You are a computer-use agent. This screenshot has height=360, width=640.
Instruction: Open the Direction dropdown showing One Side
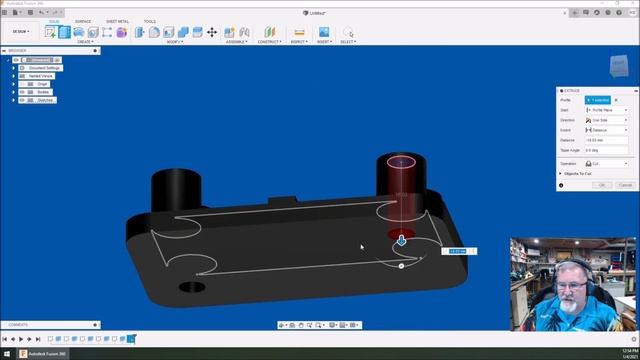click(x=607, y=120)
